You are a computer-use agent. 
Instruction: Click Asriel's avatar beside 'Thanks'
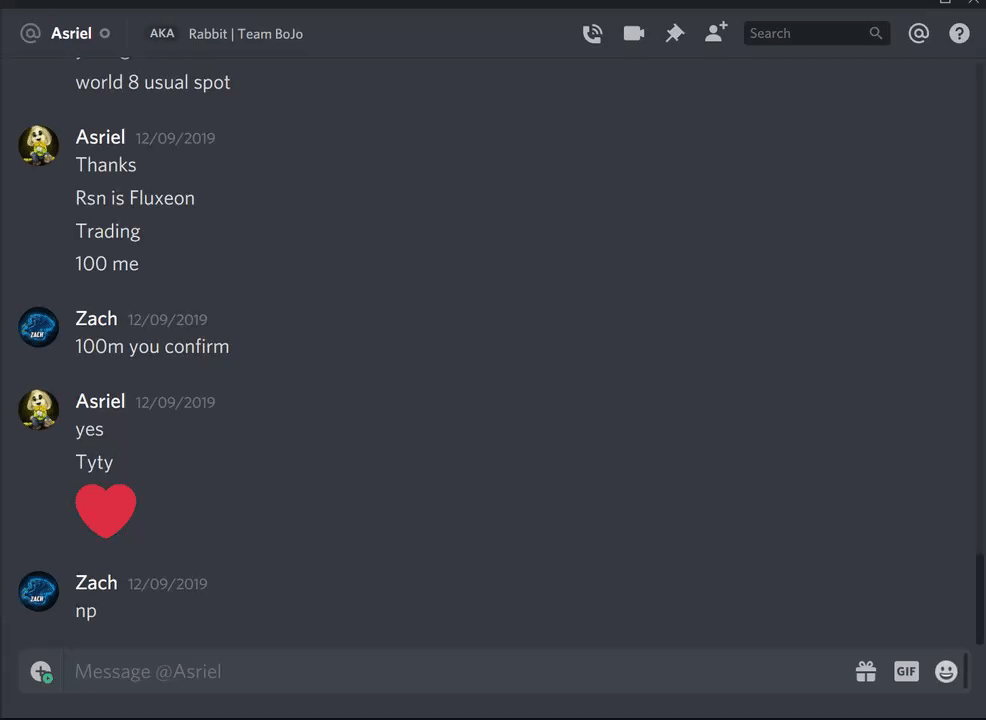click(38, 145)
